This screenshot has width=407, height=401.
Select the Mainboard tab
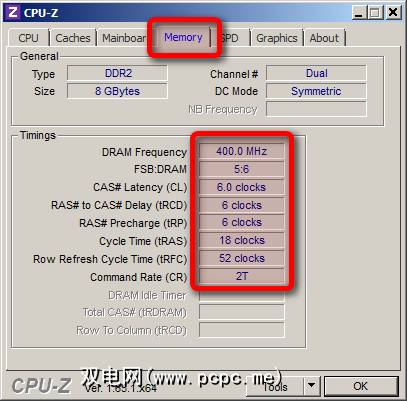pos(124,38)
